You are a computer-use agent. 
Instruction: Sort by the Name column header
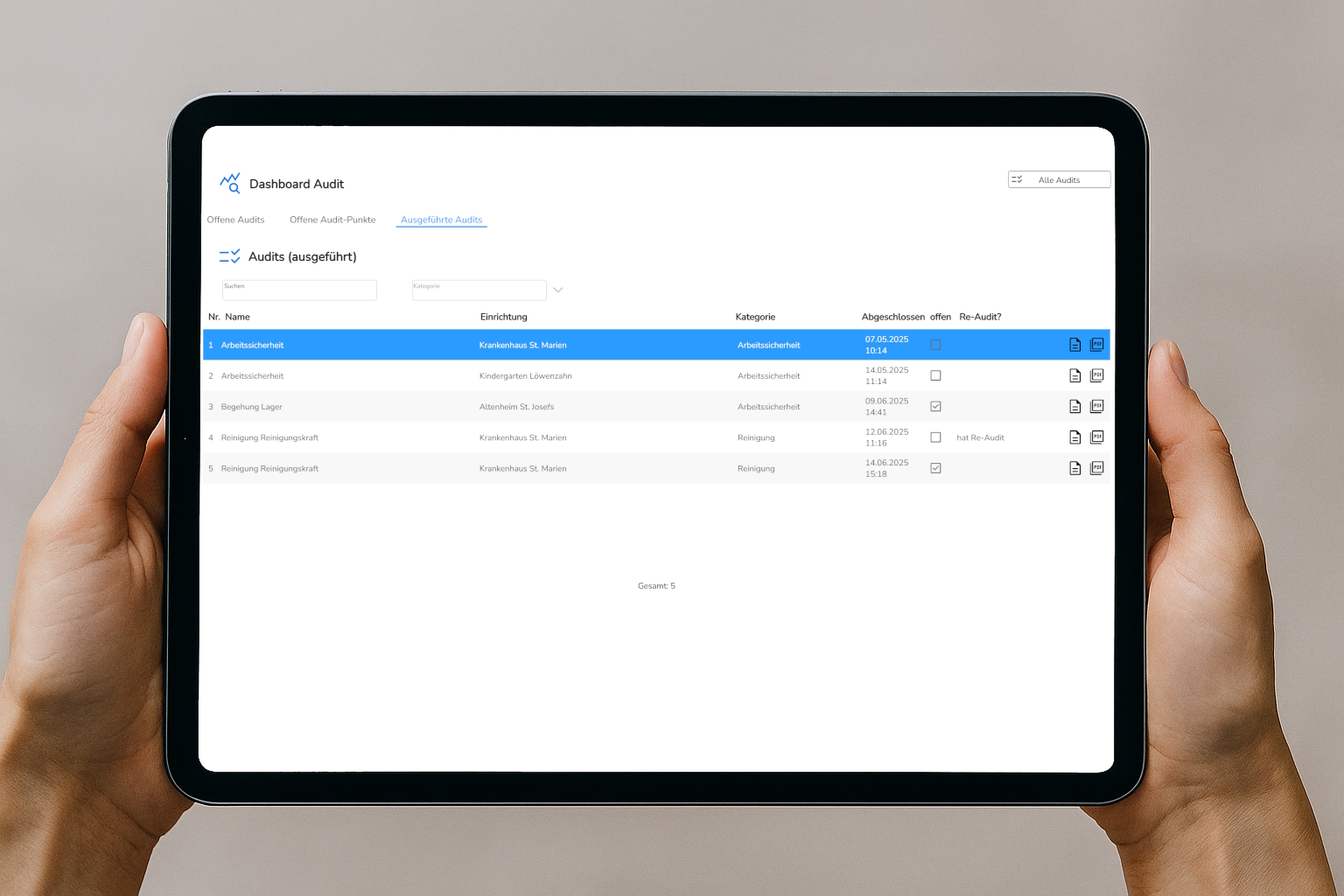[x=237, y=317]
